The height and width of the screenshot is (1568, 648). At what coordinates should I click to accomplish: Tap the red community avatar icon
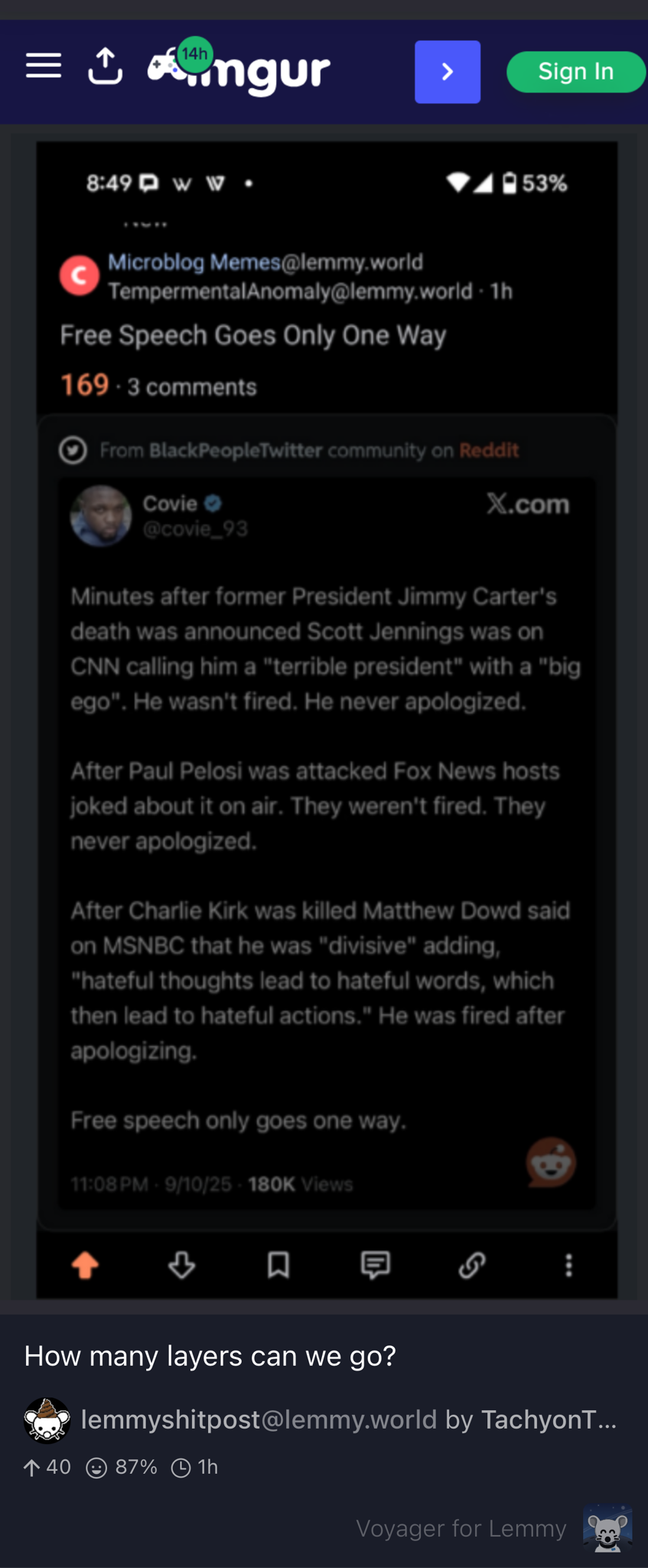(80, 276)
